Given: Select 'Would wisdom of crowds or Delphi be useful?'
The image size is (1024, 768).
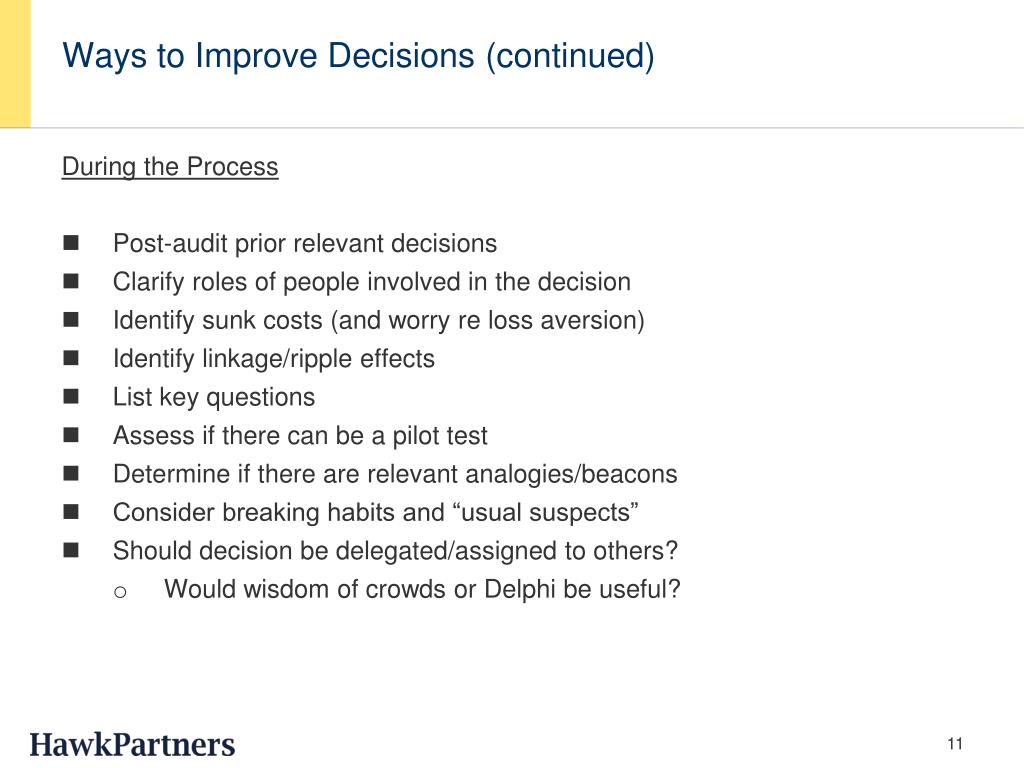Looking at the screenshot, I should pos(423,590).
